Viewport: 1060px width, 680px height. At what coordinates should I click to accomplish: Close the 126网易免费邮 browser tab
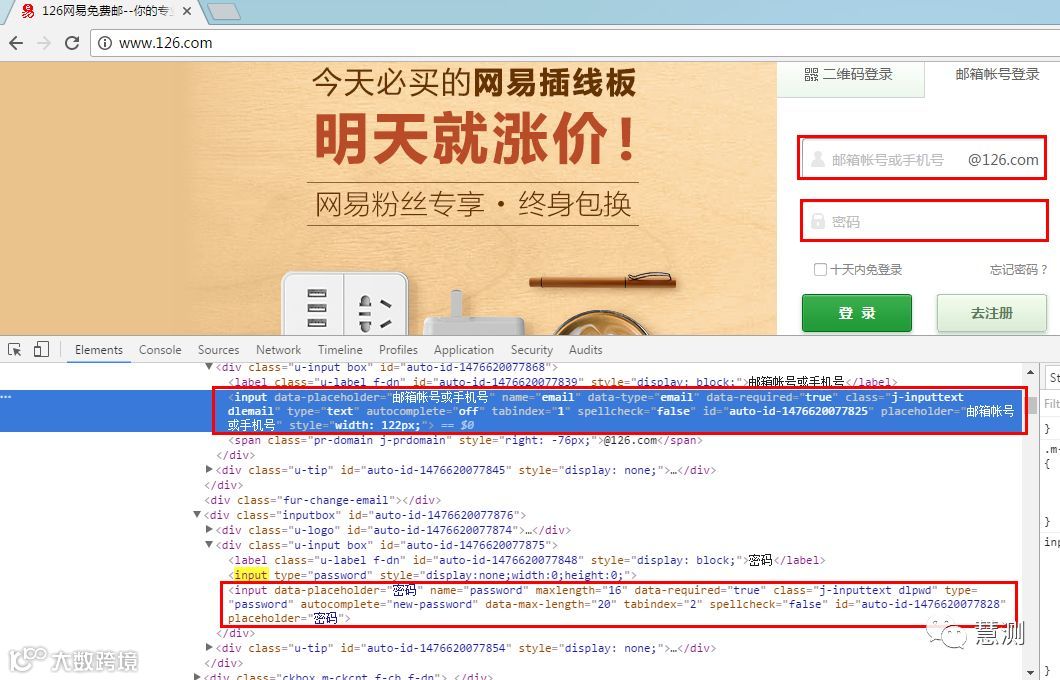[187, 11]
